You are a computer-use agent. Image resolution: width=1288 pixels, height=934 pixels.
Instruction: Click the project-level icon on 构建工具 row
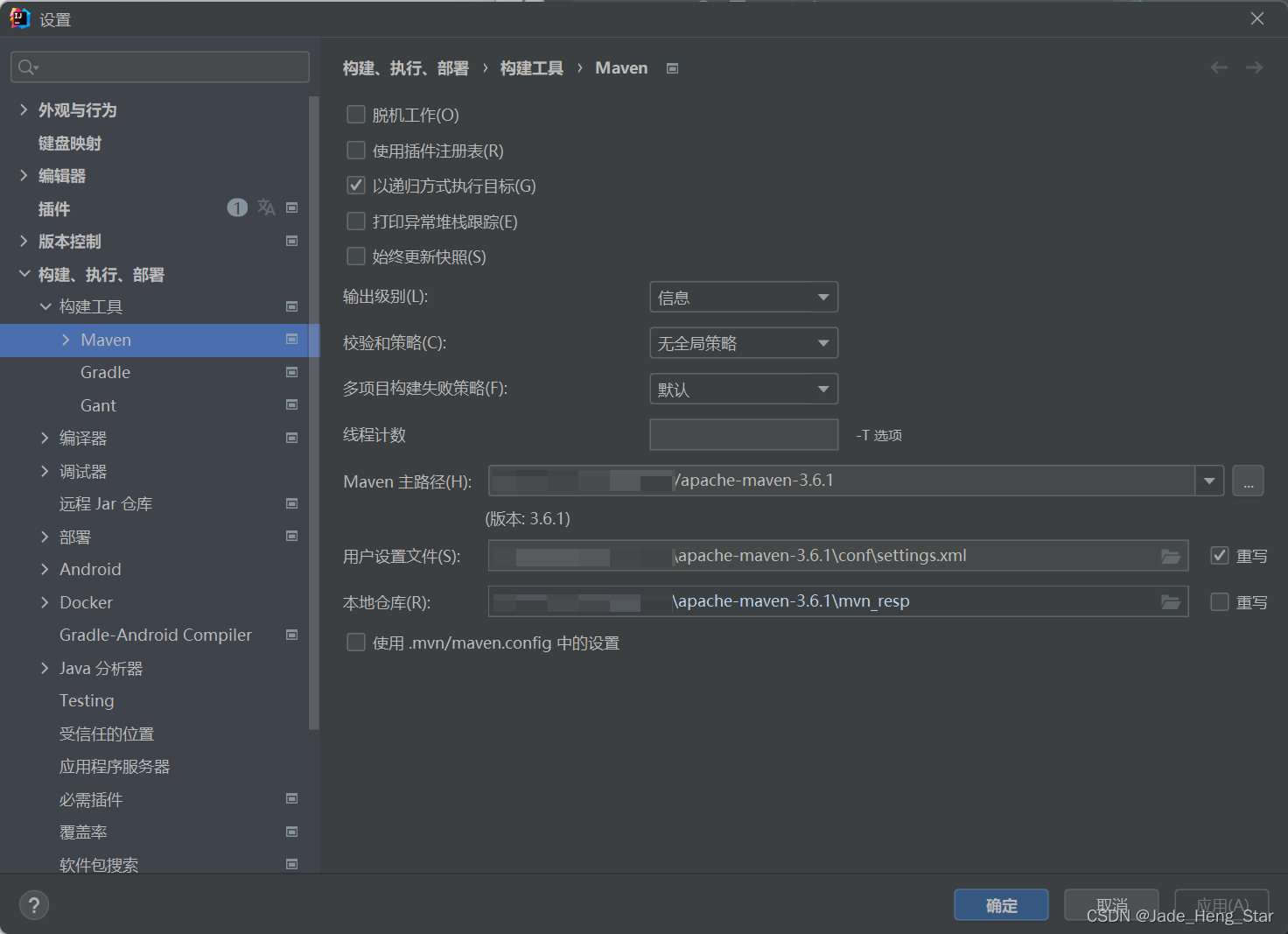click(x=292, y=306)
